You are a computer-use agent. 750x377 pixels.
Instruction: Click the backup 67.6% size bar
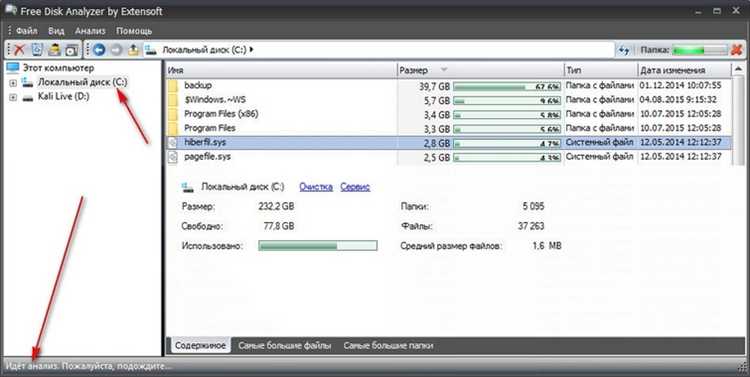pyautogui.click(x=507, y=87)
